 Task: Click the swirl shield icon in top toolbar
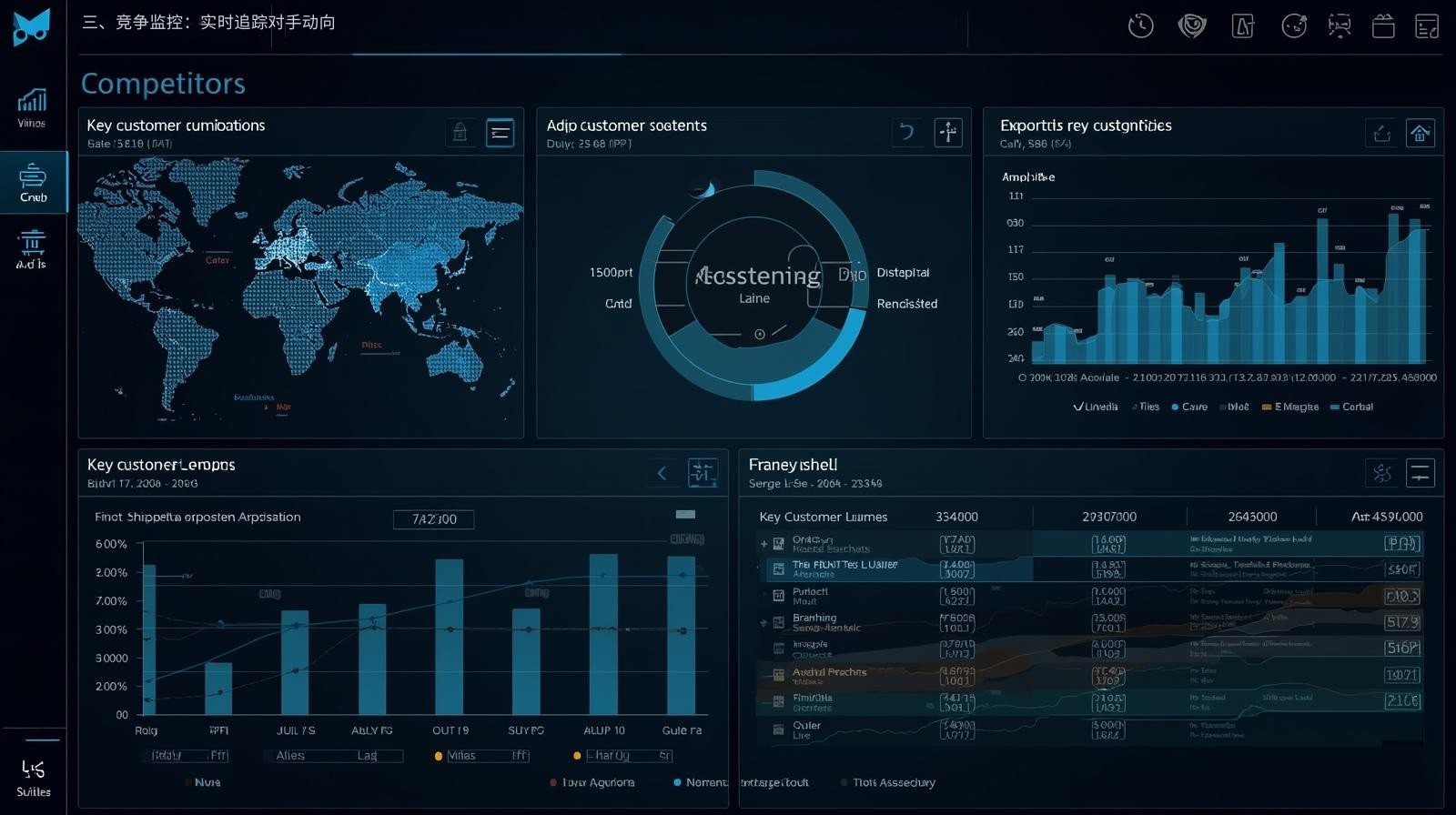(1192, 26)
